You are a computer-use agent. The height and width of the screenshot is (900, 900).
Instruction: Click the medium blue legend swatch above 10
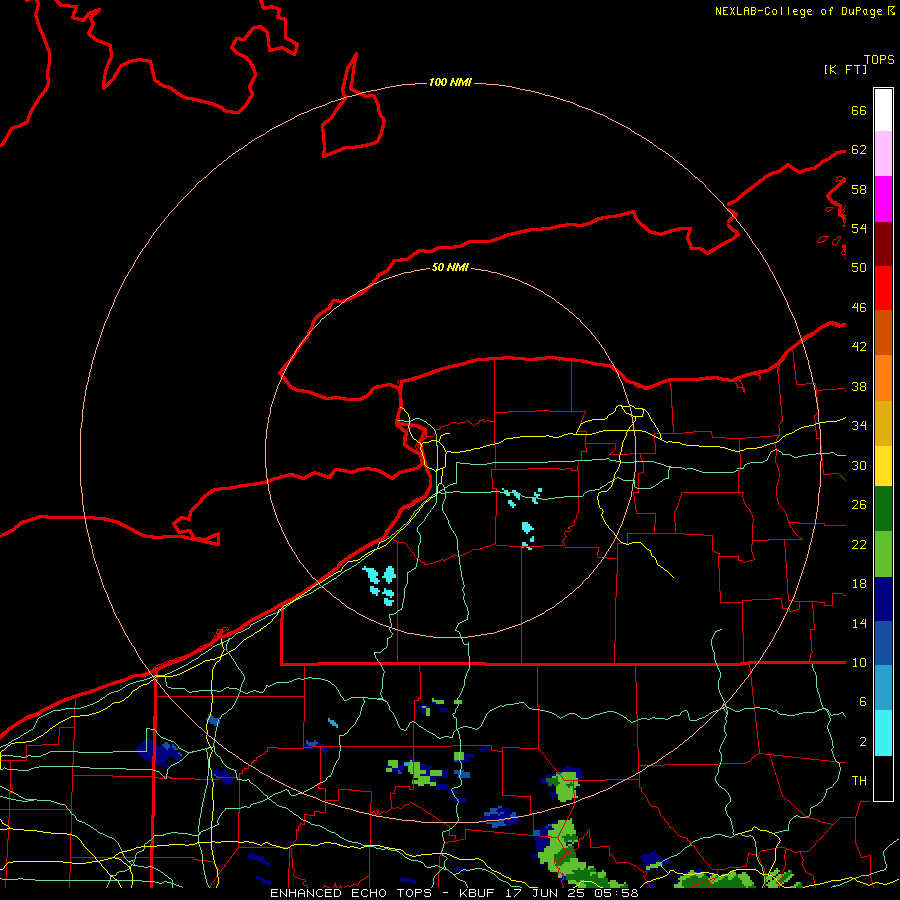click(x=883, y=643)
